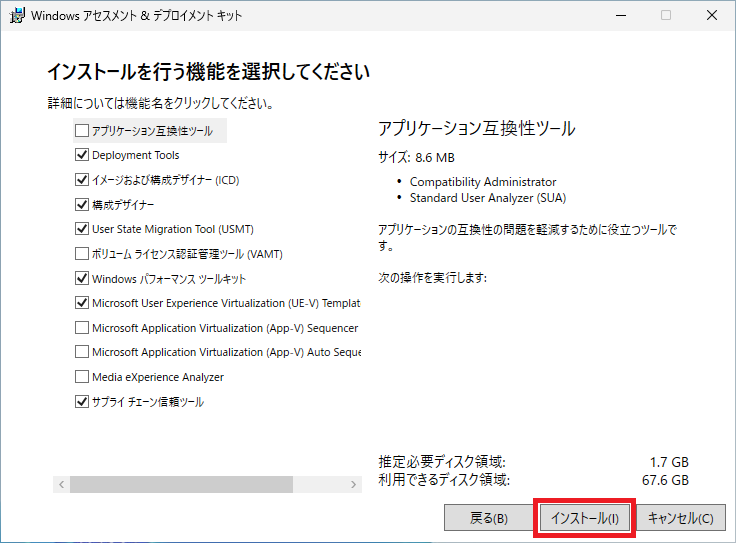Uncheck User State Migration Tool (USMT) checkbox
The width and height of the screenshot is (736, 543).
point(82,229)
